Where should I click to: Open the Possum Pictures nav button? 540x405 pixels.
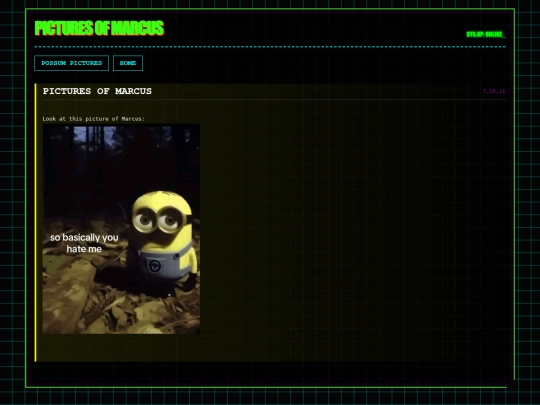tap(72, 63)
